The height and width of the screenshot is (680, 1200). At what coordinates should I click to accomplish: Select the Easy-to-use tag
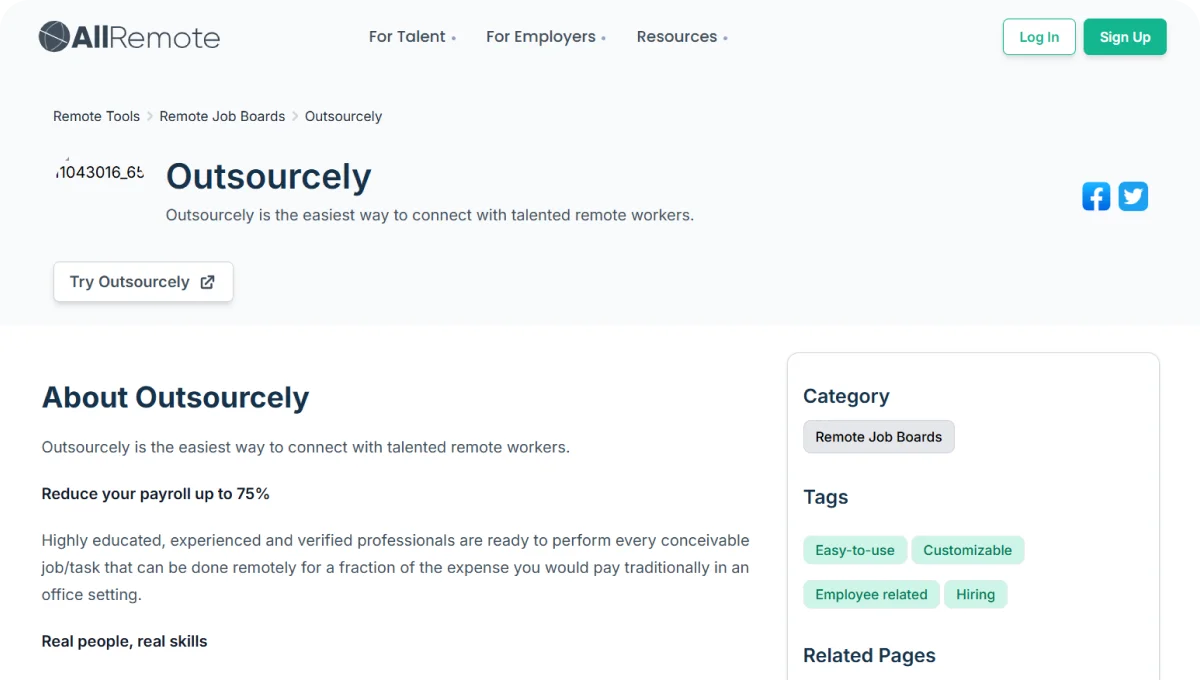pos(855,550)
